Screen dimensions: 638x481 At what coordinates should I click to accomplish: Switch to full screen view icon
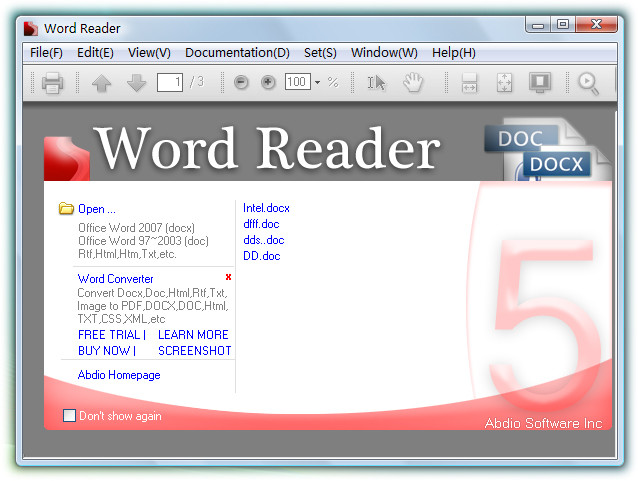click(540, 83)
